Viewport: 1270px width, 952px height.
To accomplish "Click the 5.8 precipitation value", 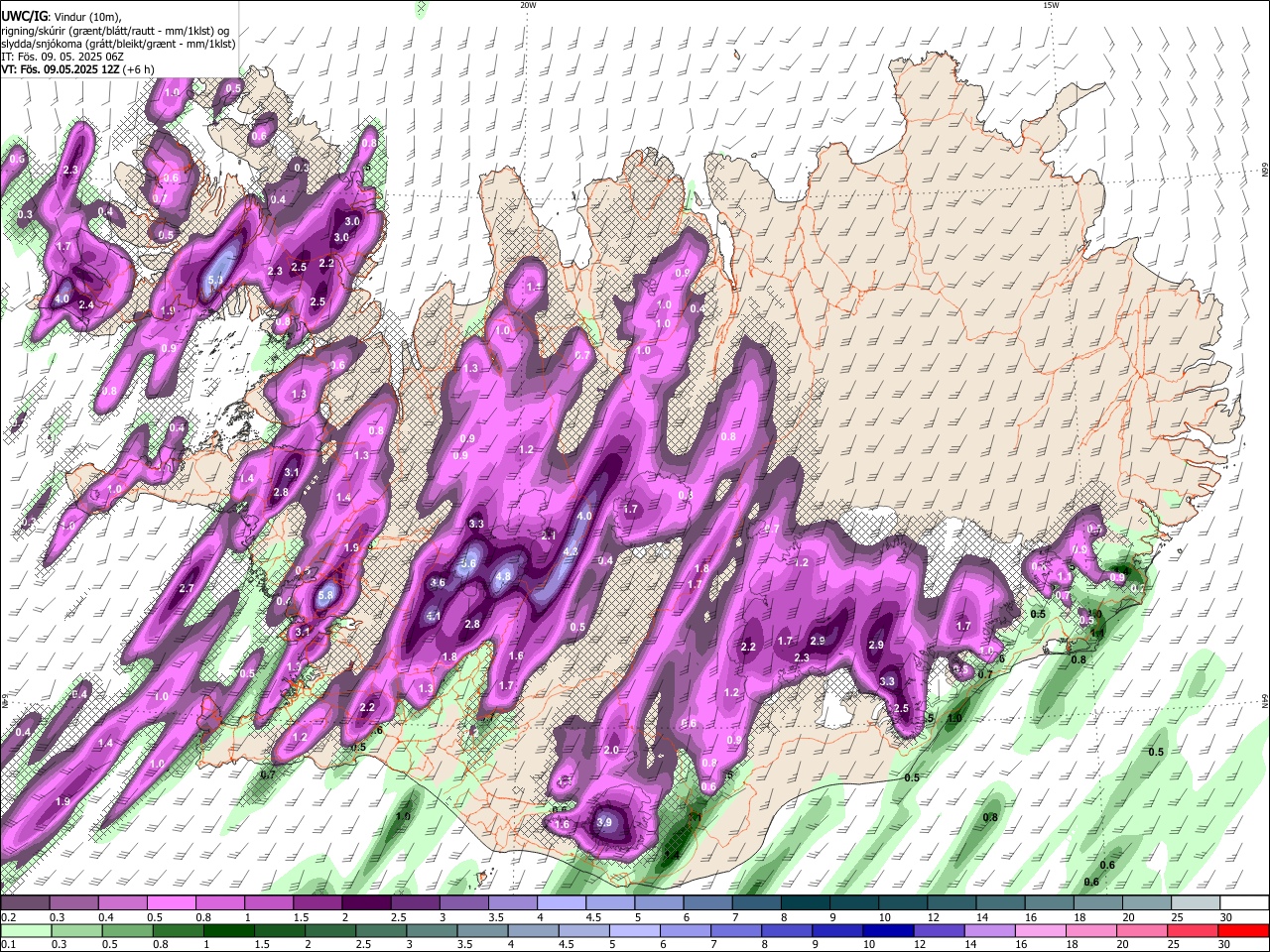I will click(326, 596).
